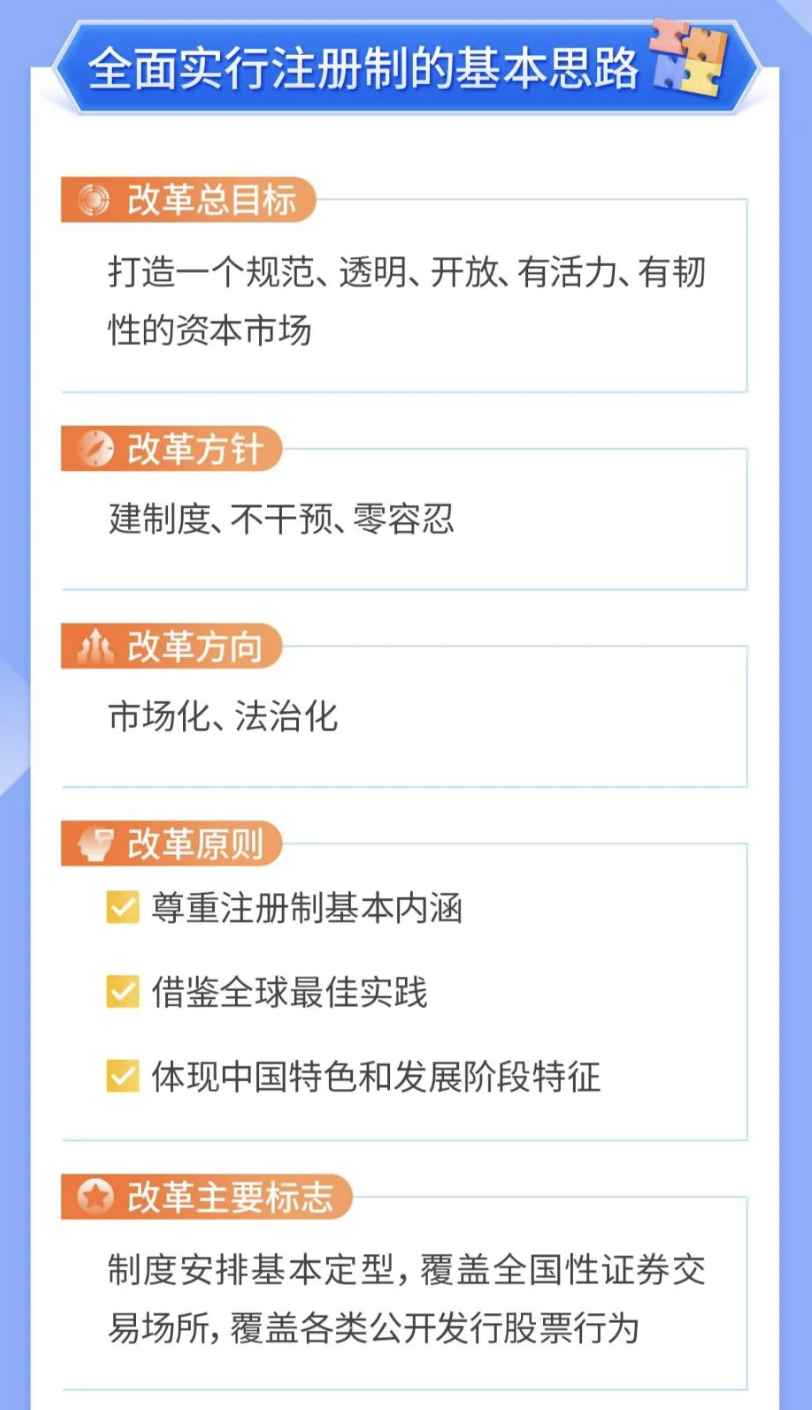
Task: Click the target icon beside 改革总目标
Action: tap(96, 200)
